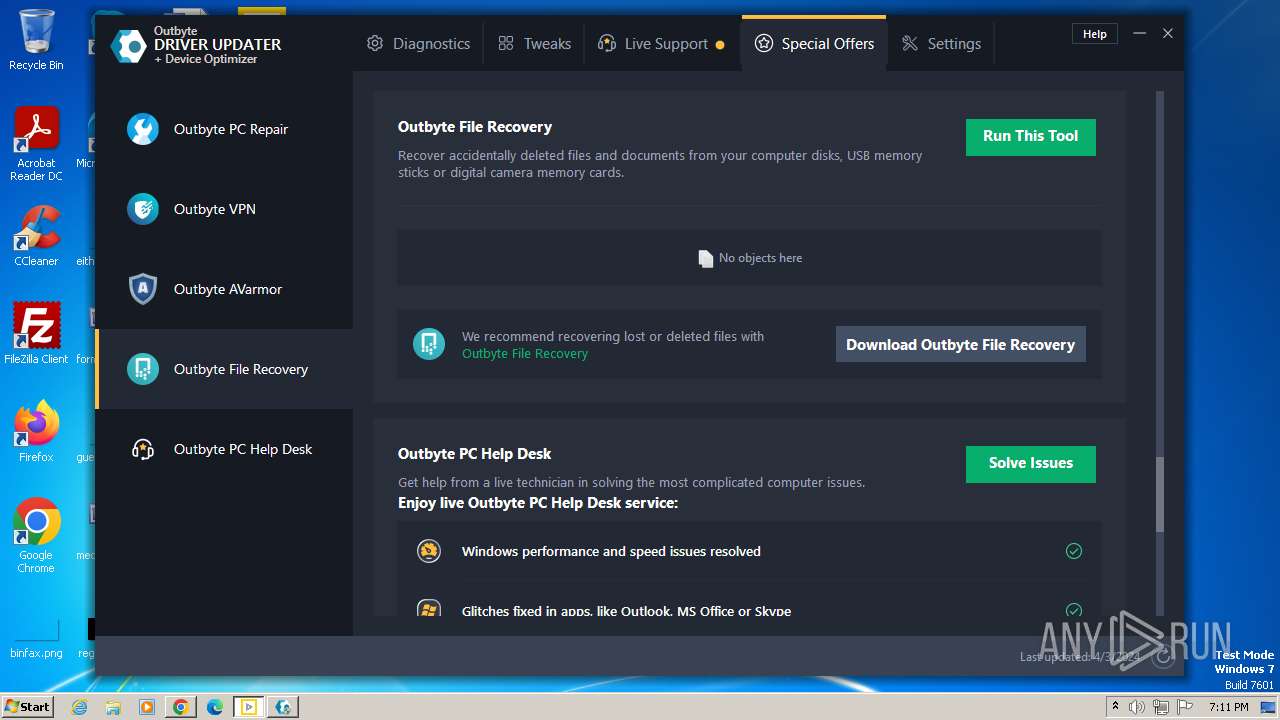Click the volume speaker tray icon
Viewport: 1280px width, 720px height.
1137,707
